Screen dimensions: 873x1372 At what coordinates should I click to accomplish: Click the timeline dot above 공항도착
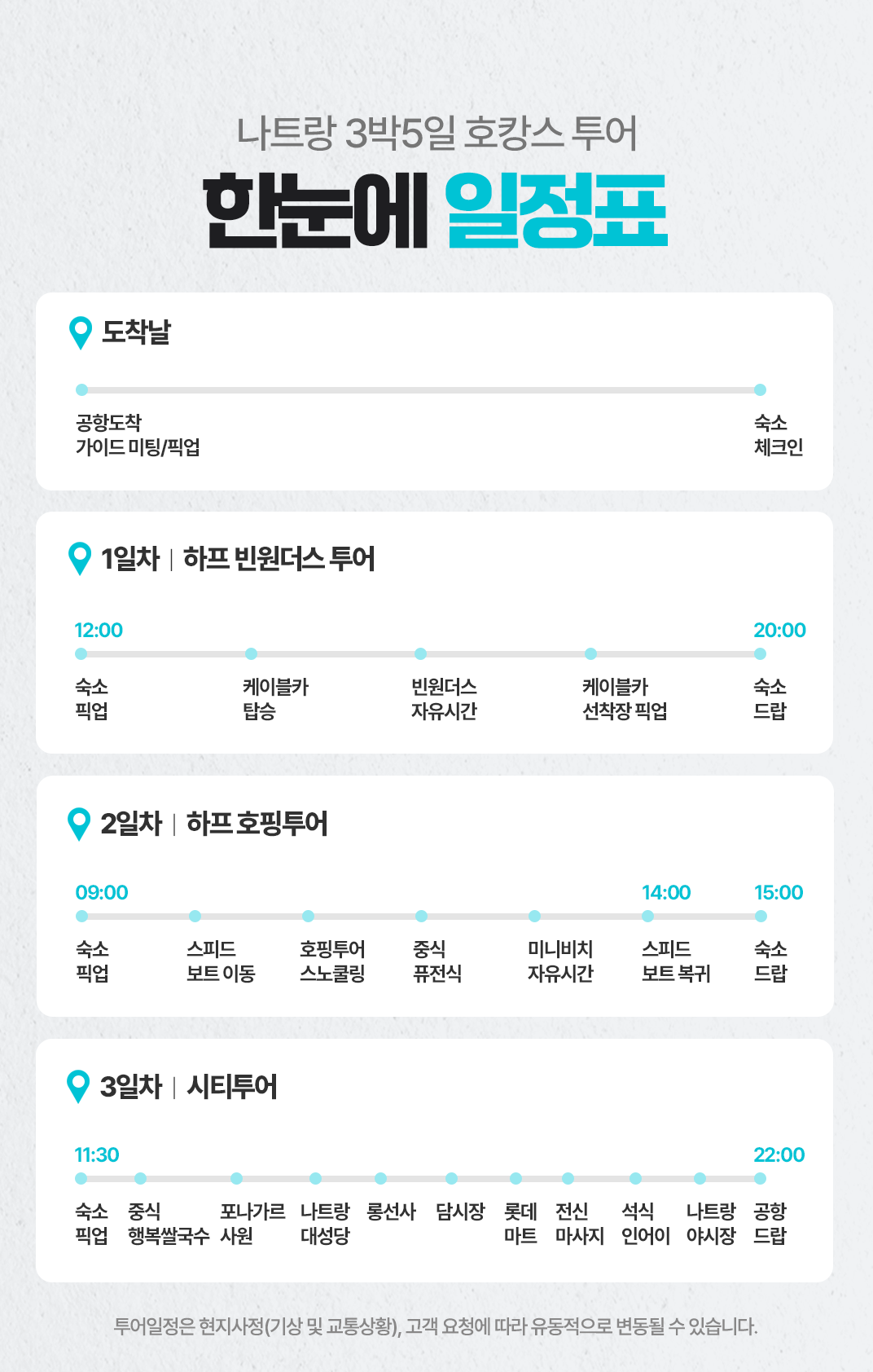tap(81, 389)
